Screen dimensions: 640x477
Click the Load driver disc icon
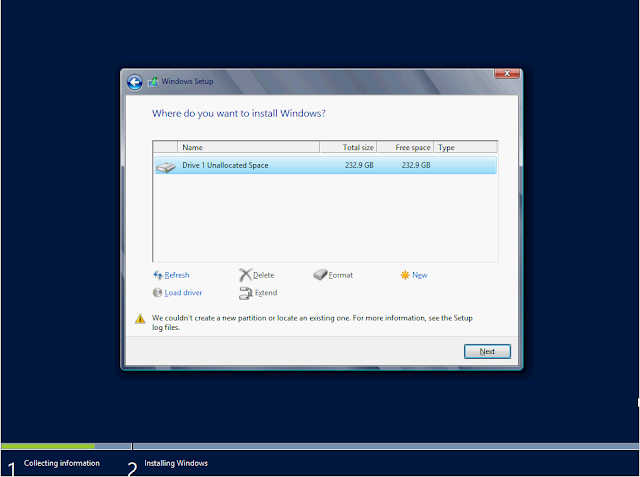157,293
